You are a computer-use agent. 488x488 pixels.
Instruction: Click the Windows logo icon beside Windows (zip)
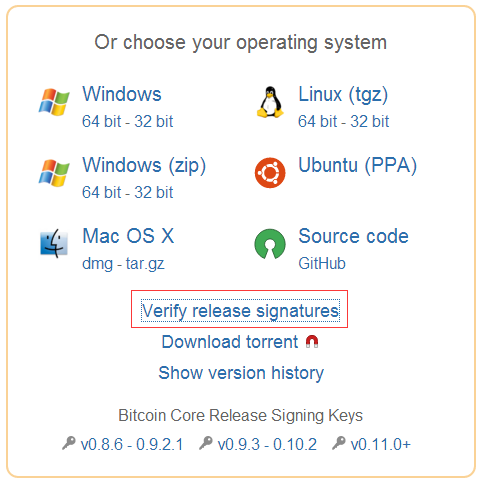click(x=54, y=173)
